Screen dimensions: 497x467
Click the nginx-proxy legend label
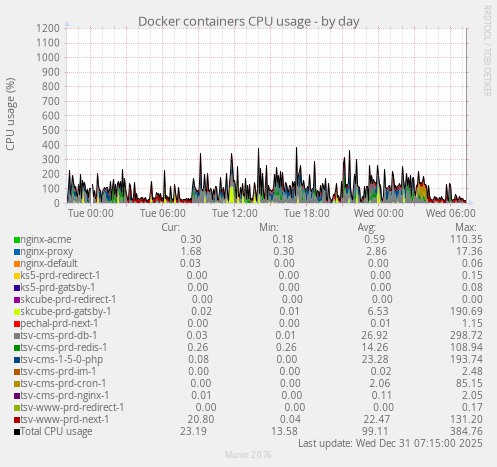click(x=47, y=251)
